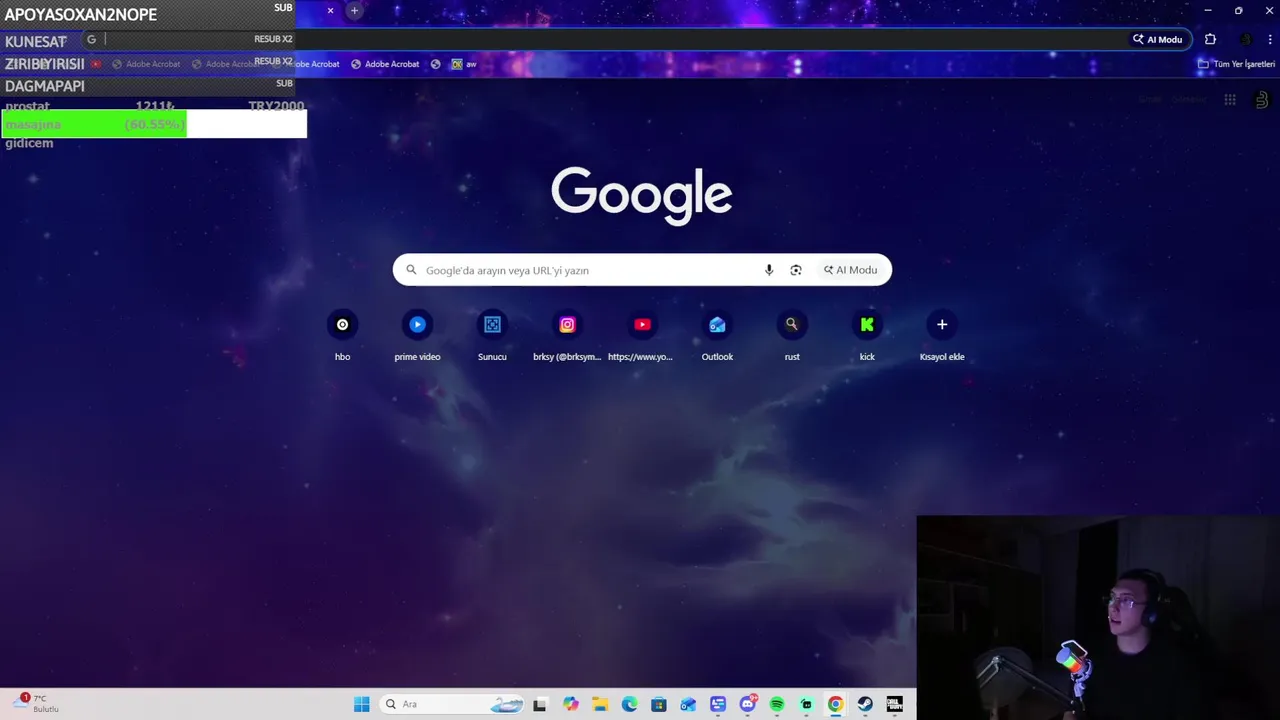Open Outlook from the taskbar
The image size is (1280, 720).
[x=688, y=704]
